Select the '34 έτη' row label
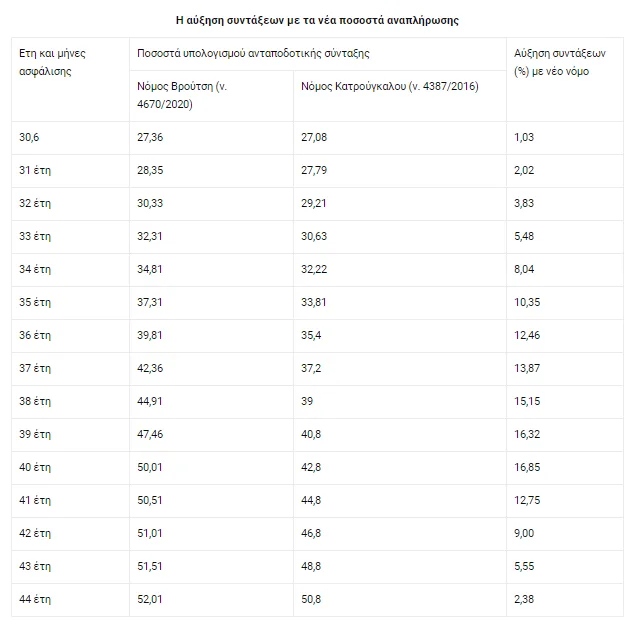This screenshot has width=632, height=629. (35, 268)
